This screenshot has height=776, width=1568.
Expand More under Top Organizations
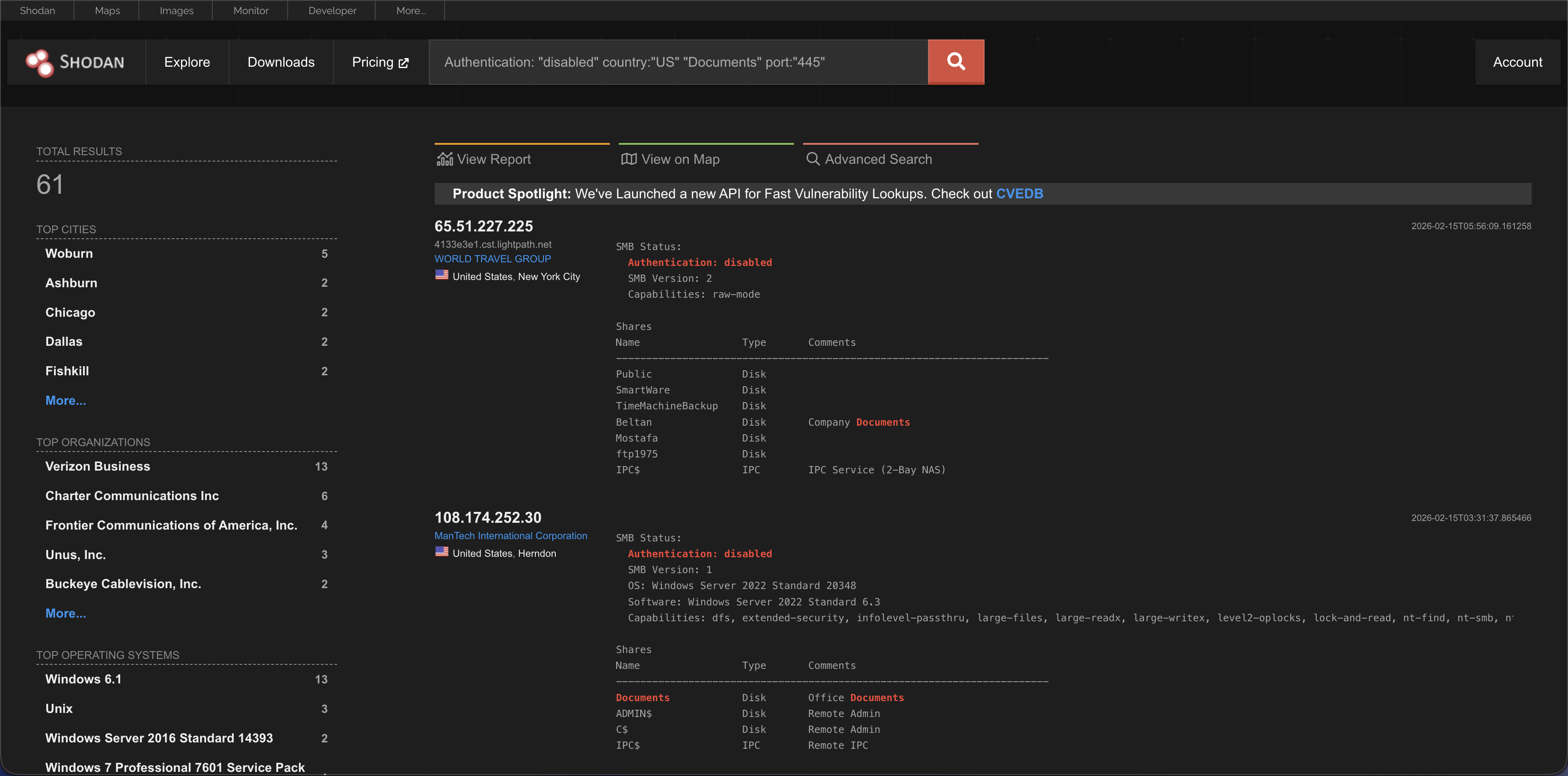click(66, 614)
